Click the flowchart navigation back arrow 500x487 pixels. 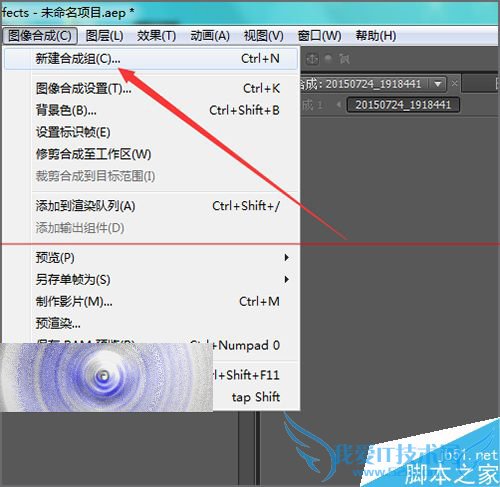(x=338, y=105)
